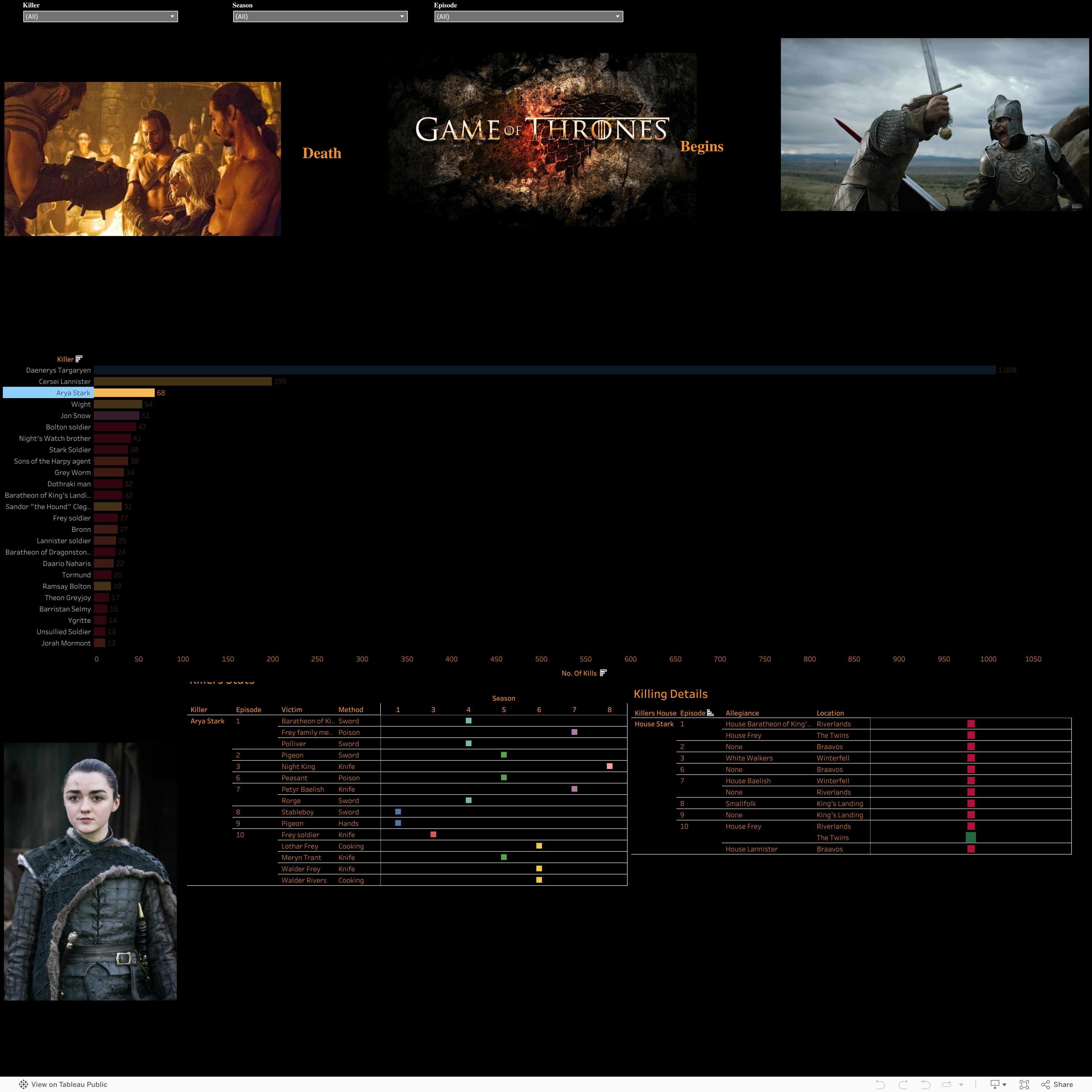Open the Killer filter dropdown
The height and width of the screenshot is (1092, 1092).
(x=172, y=16)
